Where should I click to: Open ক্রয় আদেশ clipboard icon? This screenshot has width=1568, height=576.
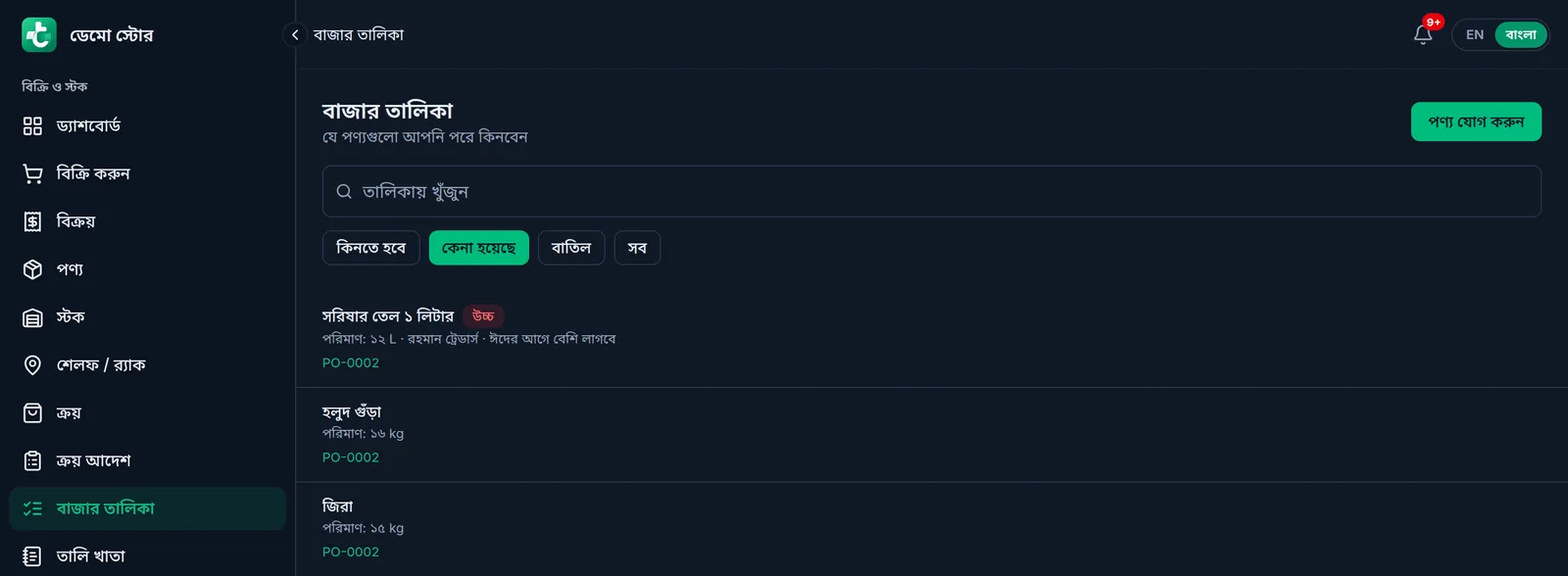(x=32, y=460)
